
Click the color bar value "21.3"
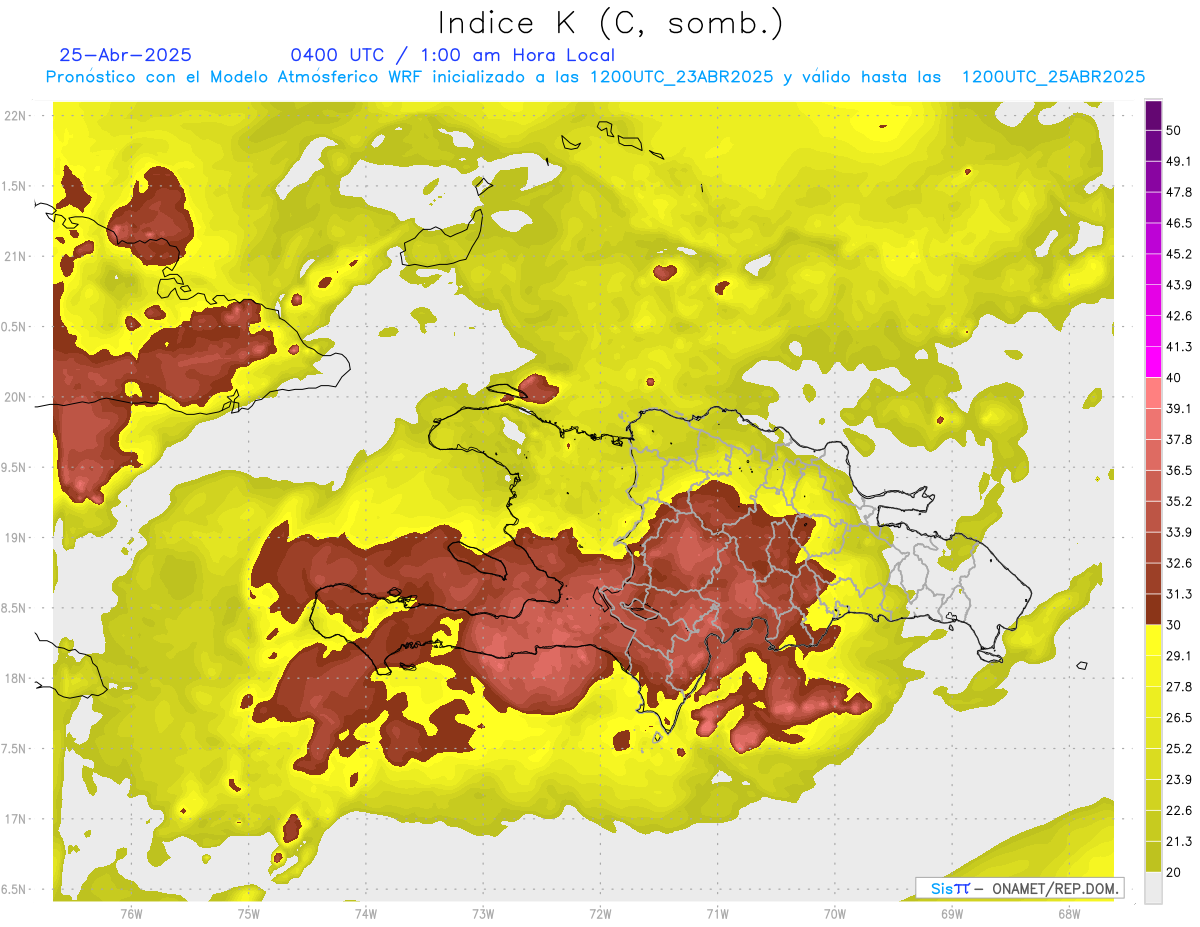1179,842
